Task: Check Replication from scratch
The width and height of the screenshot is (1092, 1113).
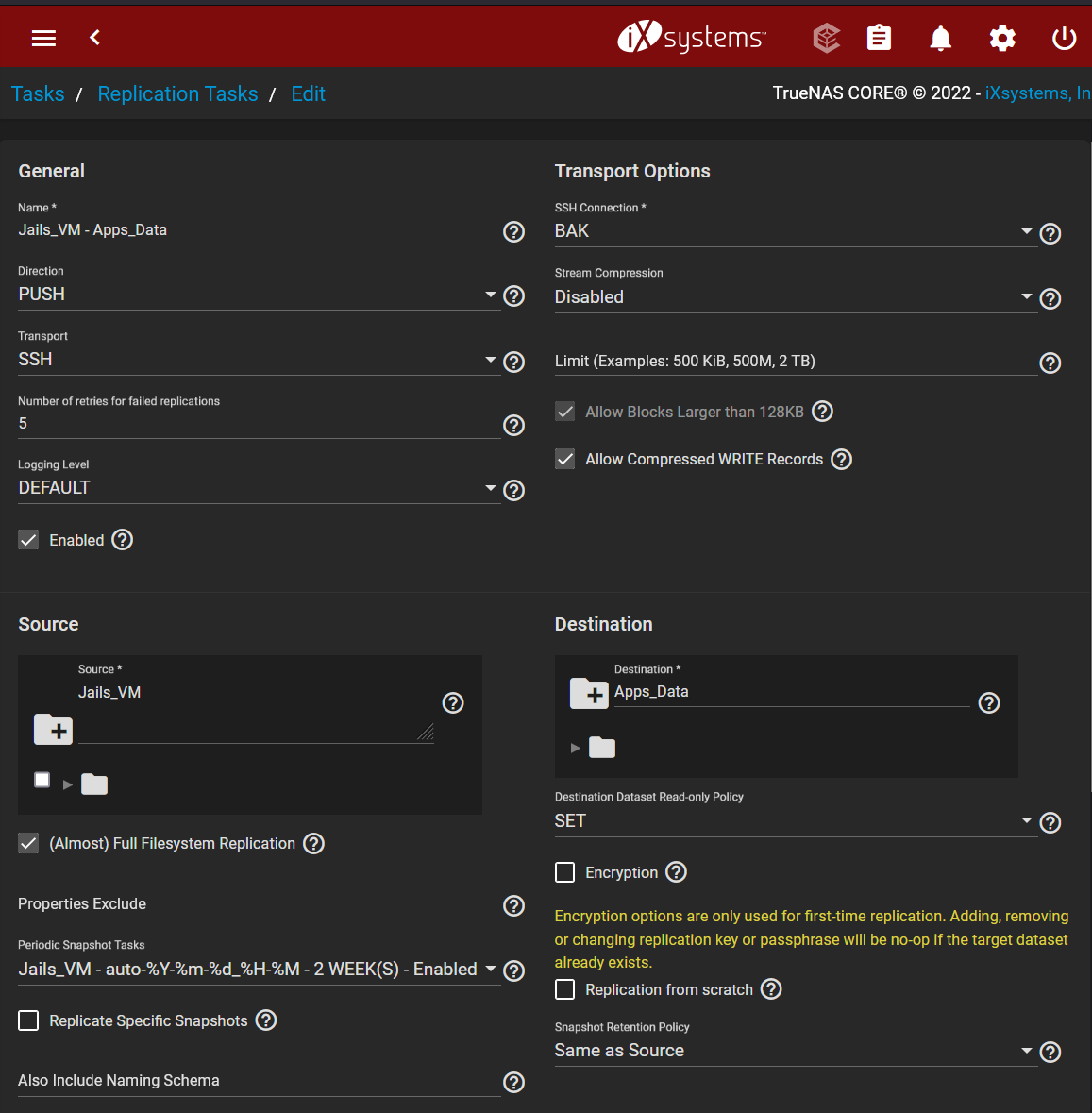Action: [x=565, y=989]
